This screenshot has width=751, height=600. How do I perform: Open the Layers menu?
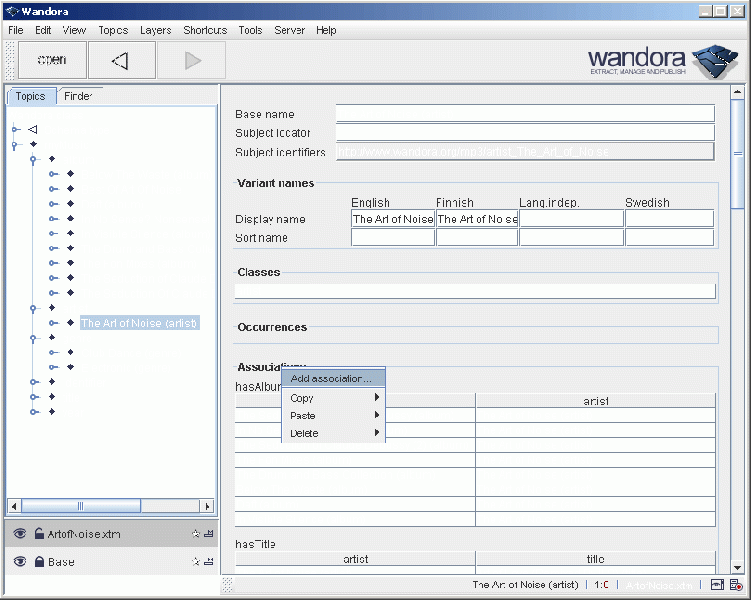coord(155,30)
